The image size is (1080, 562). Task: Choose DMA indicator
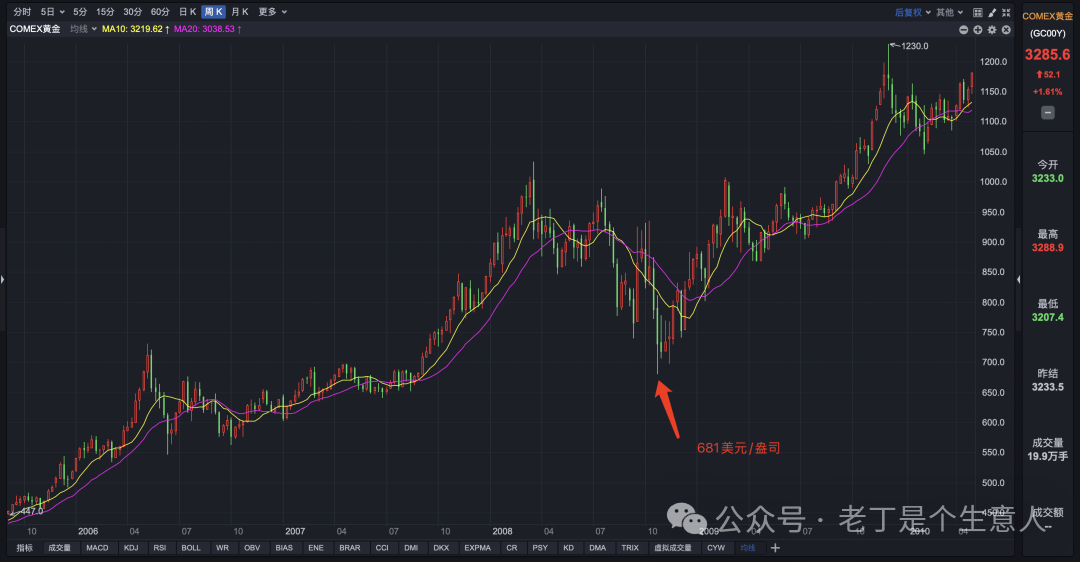pyautogui.click(x=598, y=548)
